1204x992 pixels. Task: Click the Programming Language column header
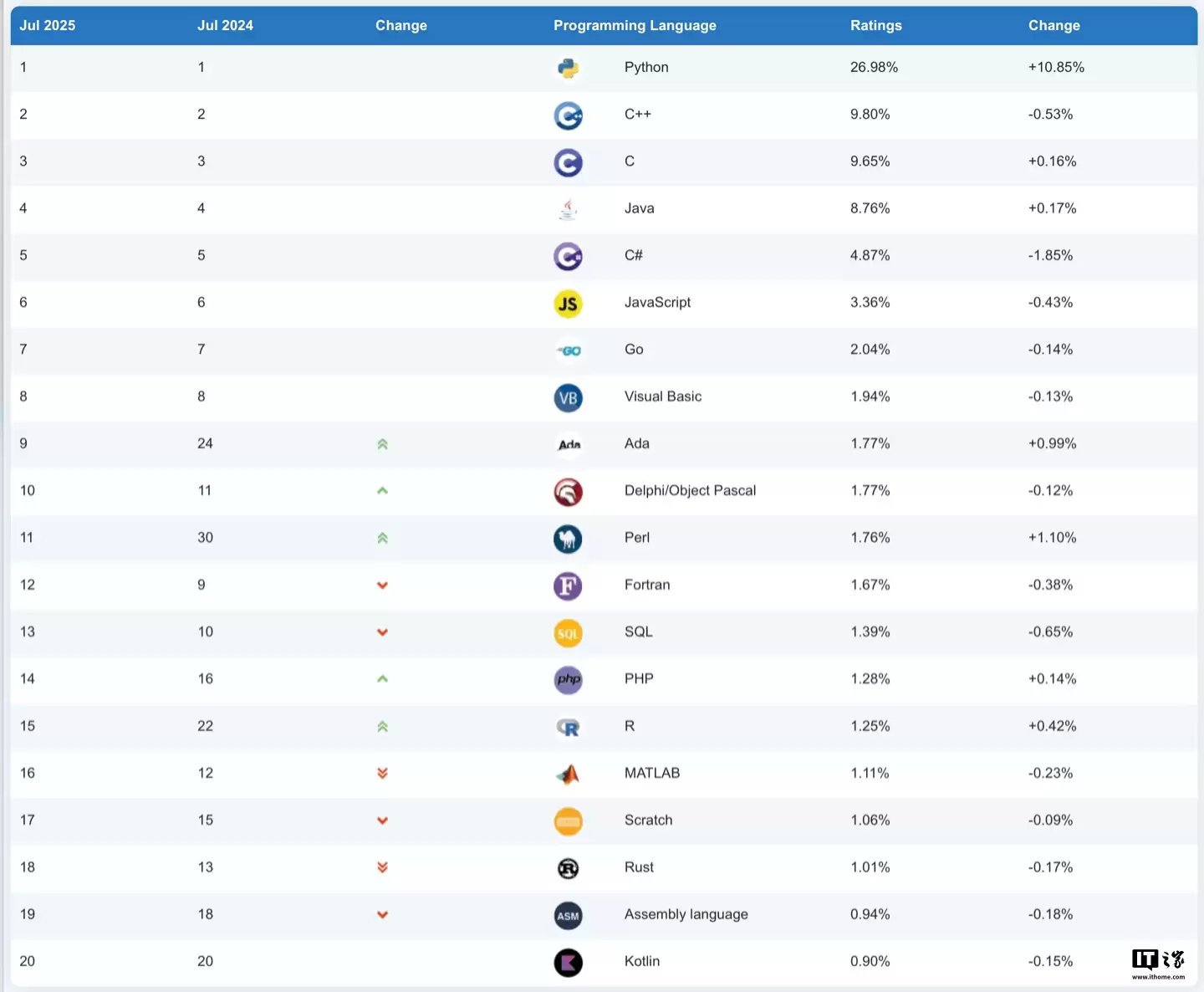tap(635, 25)
